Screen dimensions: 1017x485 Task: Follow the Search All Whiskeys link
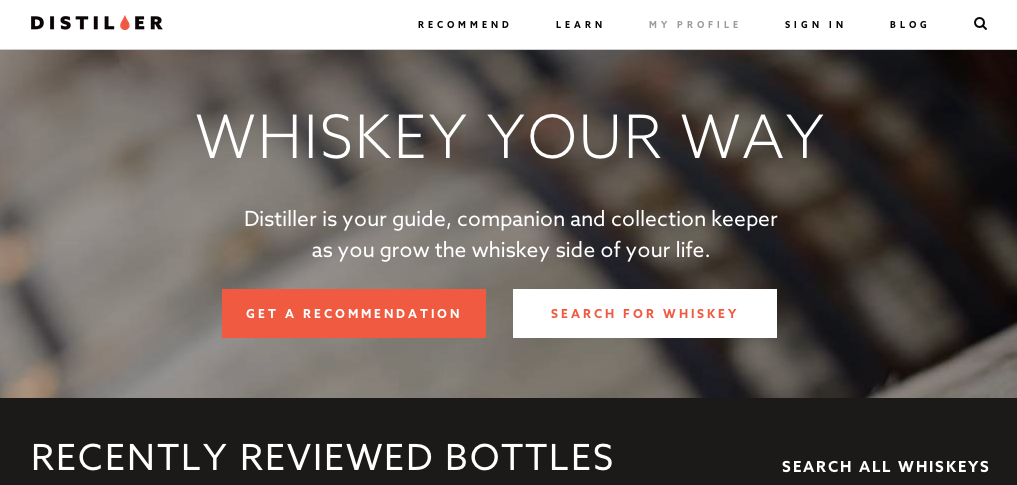pos(885,466)
